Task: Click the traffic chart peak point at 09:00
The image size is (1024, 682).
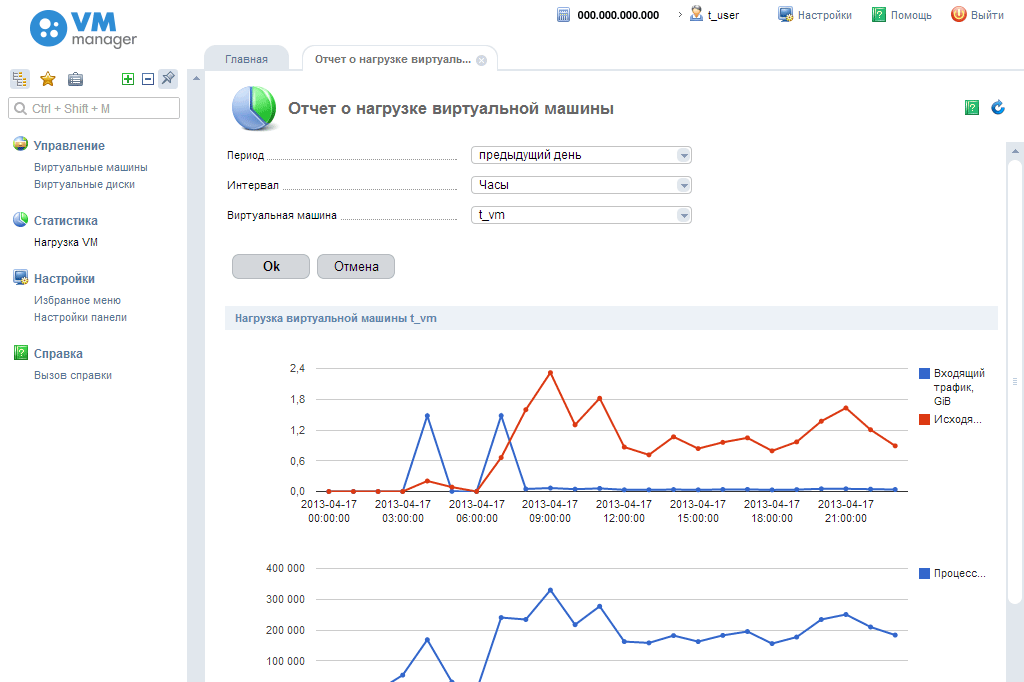Action: click(551, 373)
